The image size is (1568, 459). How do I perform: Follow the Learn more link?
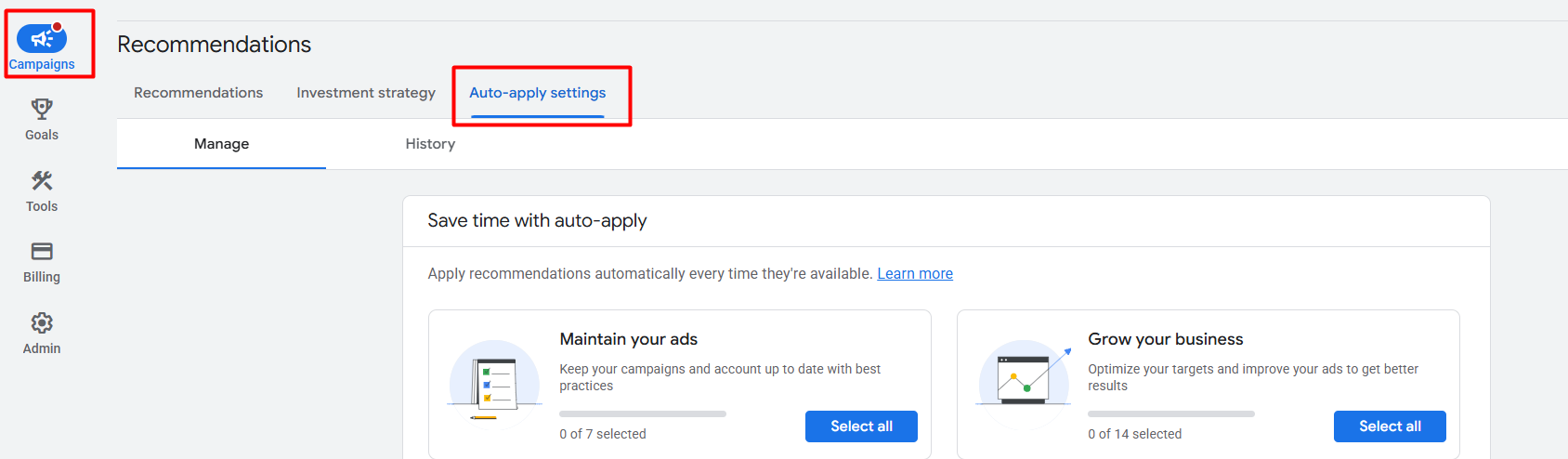pos(915,274)
